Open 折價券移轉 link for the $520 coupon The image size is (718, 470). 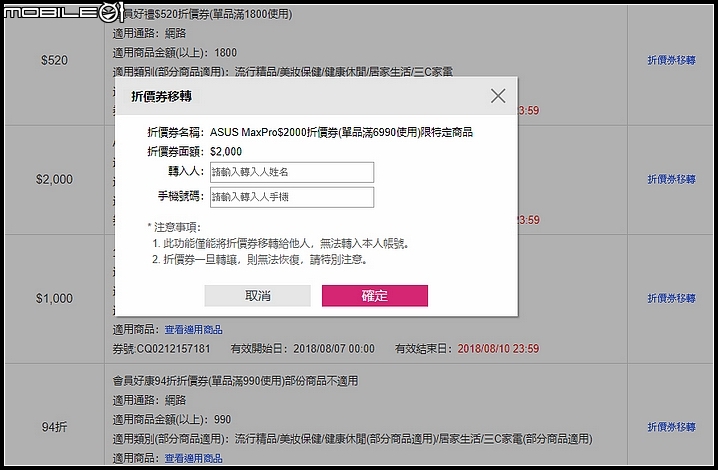[671, 60]
